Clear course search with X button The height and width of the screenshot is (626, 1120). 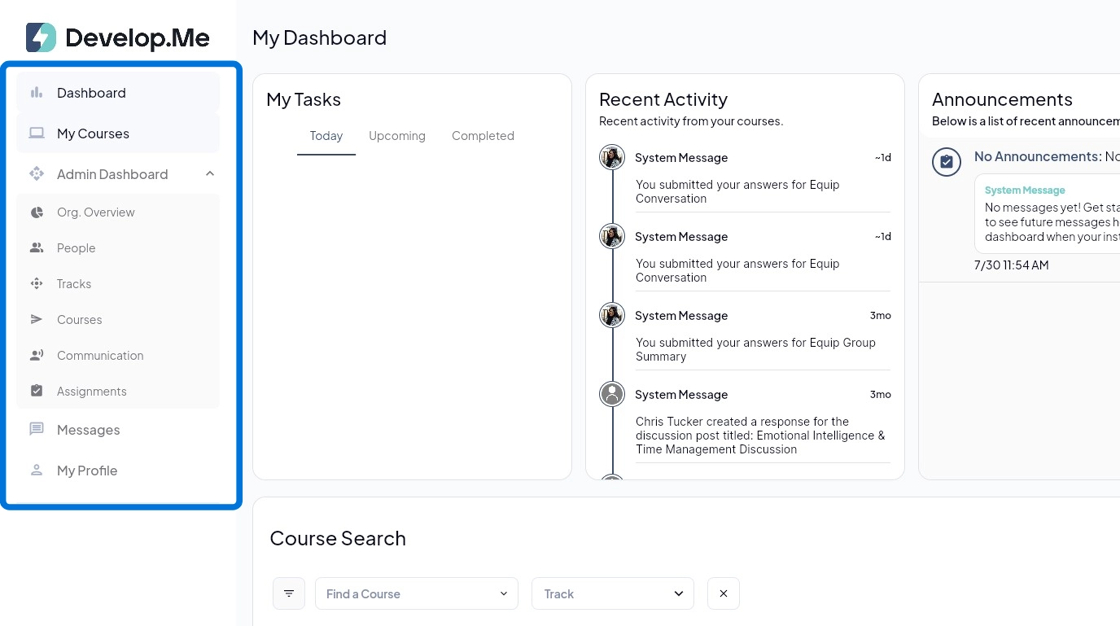point(723,594)
